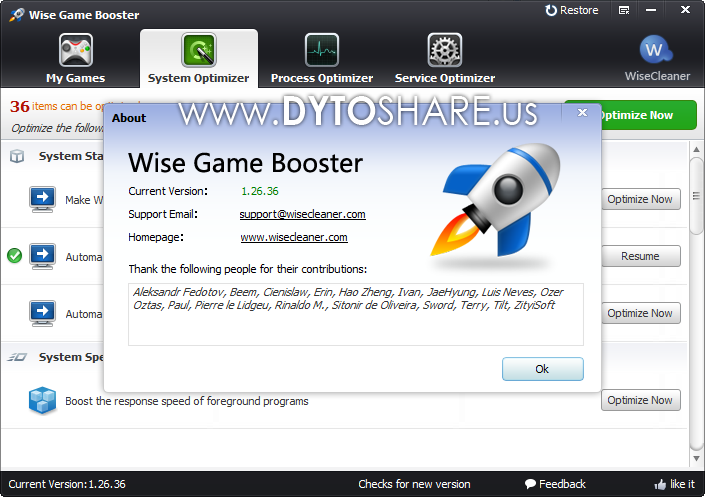
Task: Open Feedback in status bar
Action: (x=555, y=484)
